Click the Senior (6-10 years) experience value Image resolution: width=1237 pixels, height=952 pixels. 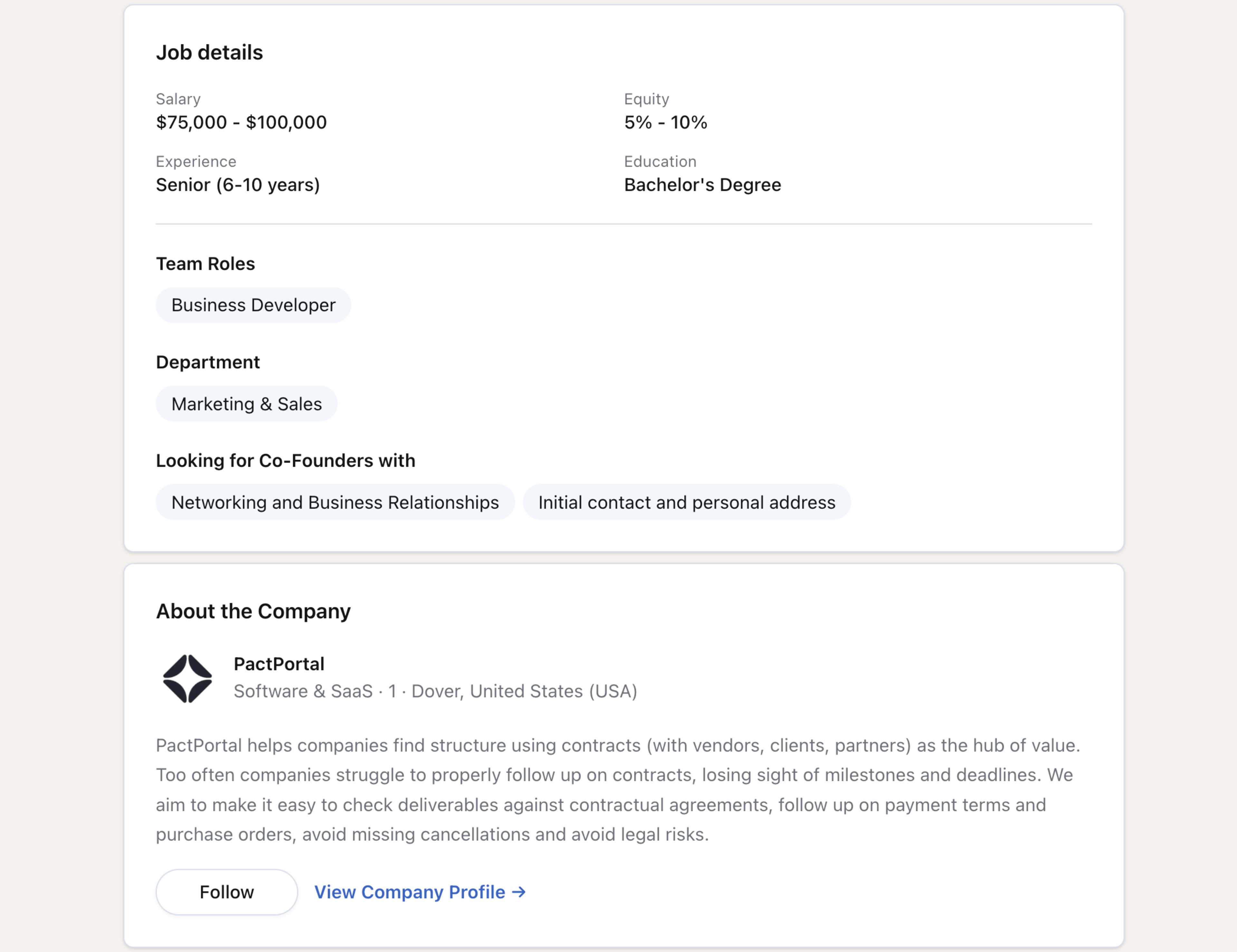238,185
